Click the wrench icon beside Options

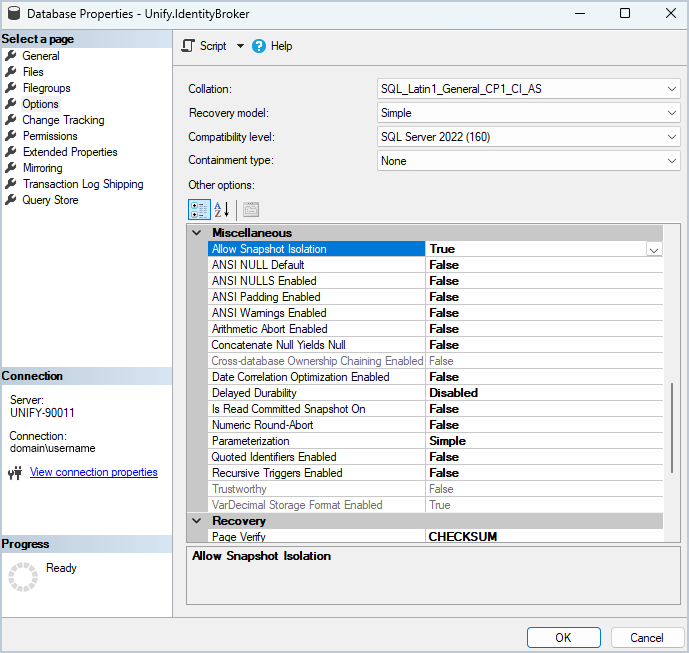click(11, 104)
